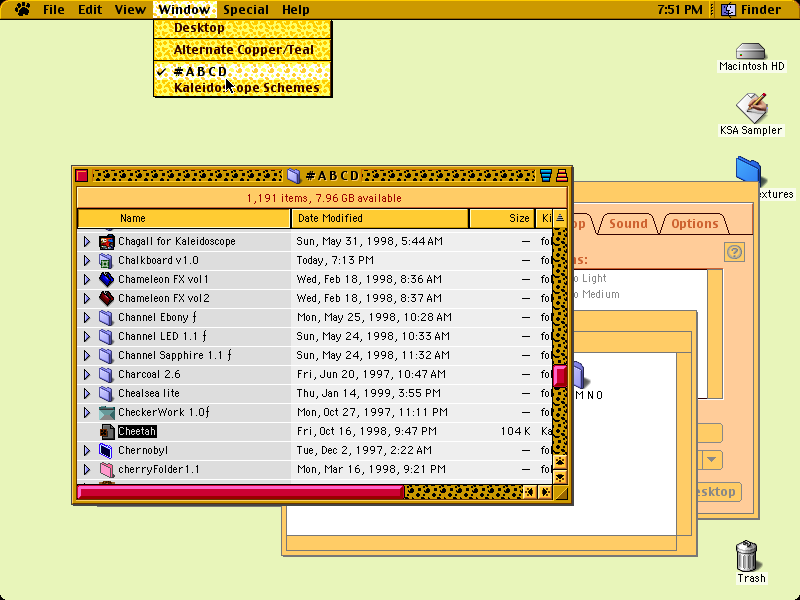Viewport: 800px width, 600px height.
Task: Click the paw scroll-down arrow in list window
Action: pyautogui.click(x=560, y=478)
